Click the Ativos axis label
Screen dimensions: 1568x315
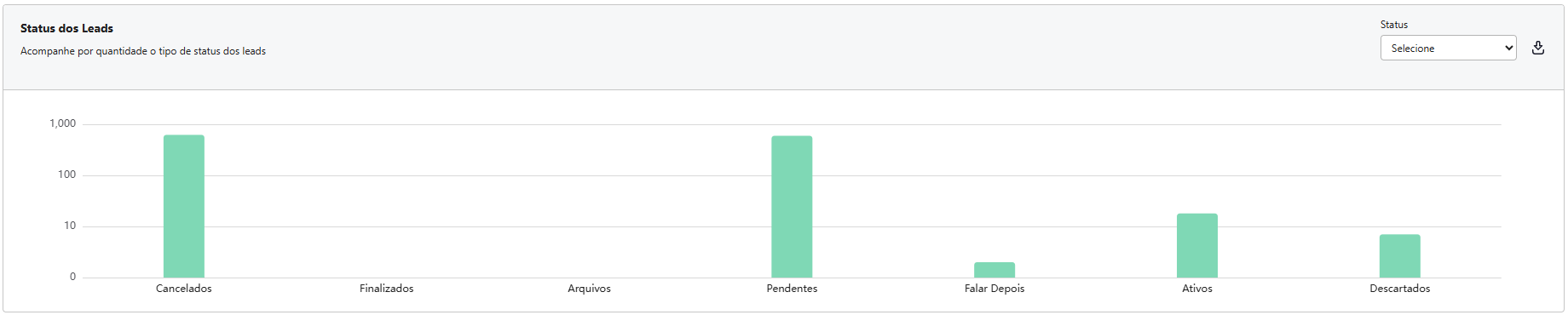coord(1197,289)
